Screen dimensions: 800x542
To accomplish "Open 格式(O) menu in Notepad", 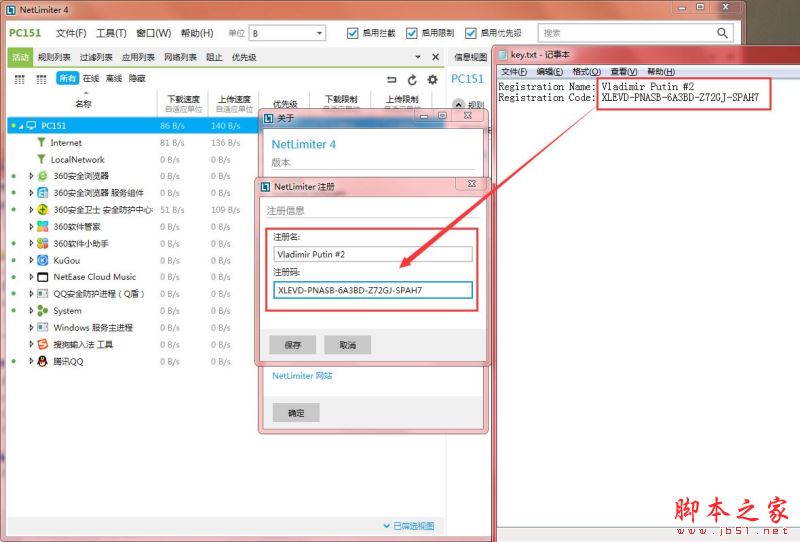I will [x=587, y=71].
